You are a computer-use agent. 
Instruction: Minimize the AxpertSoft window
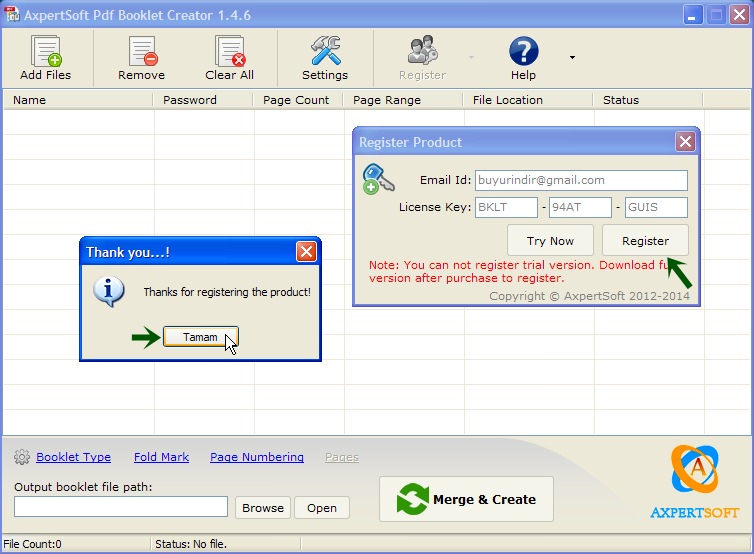pos(692,15)
